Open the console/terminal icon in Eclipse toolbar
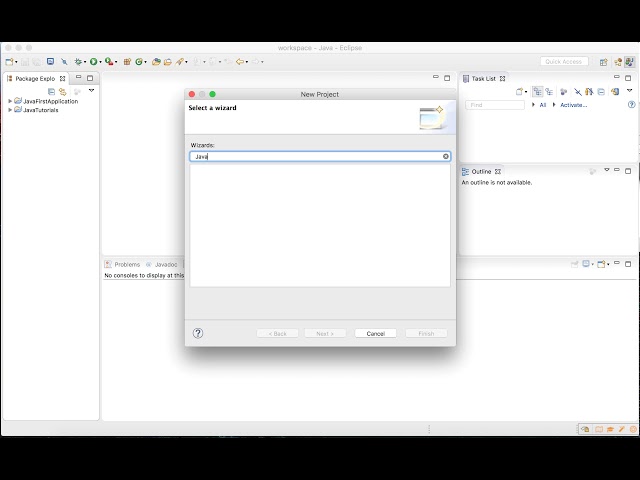Image resolution: width=640 pixels, height=480 pixels. point(50,62)
